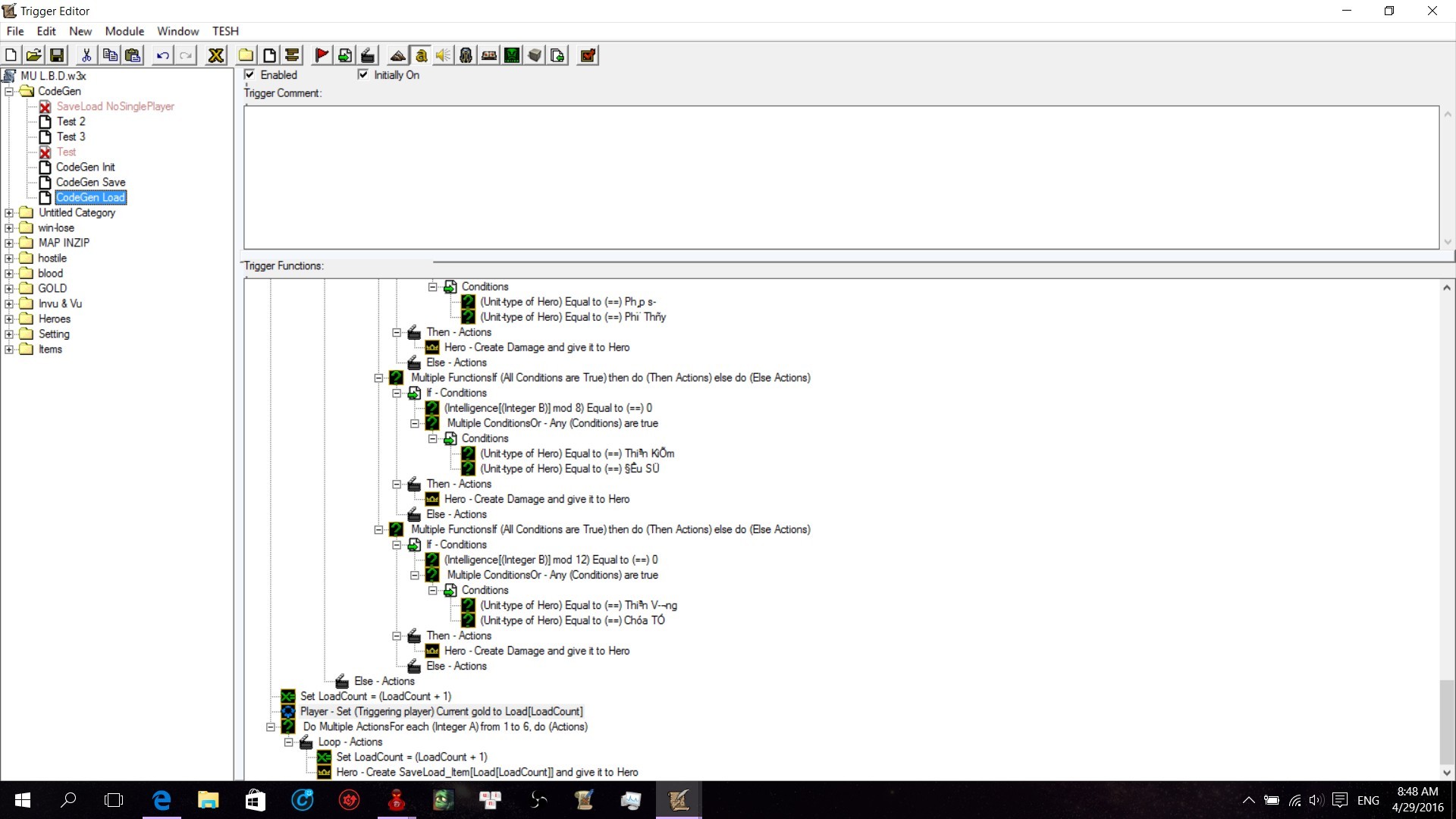Expand the MAP INZIP folder
The height and width of the screenshot is (819, 1456).
click(x=9, y=243)
